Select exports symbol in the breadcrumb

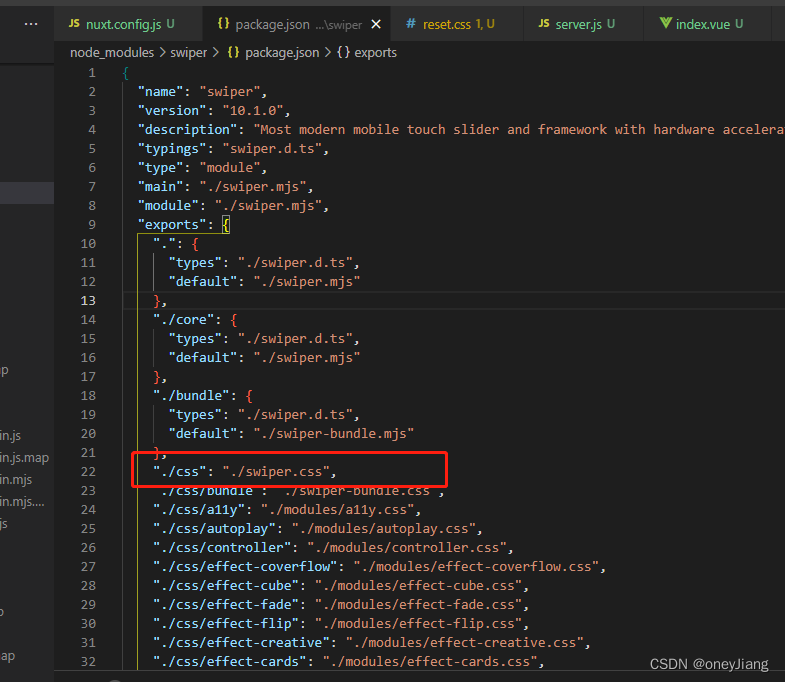tap(375, 53)
